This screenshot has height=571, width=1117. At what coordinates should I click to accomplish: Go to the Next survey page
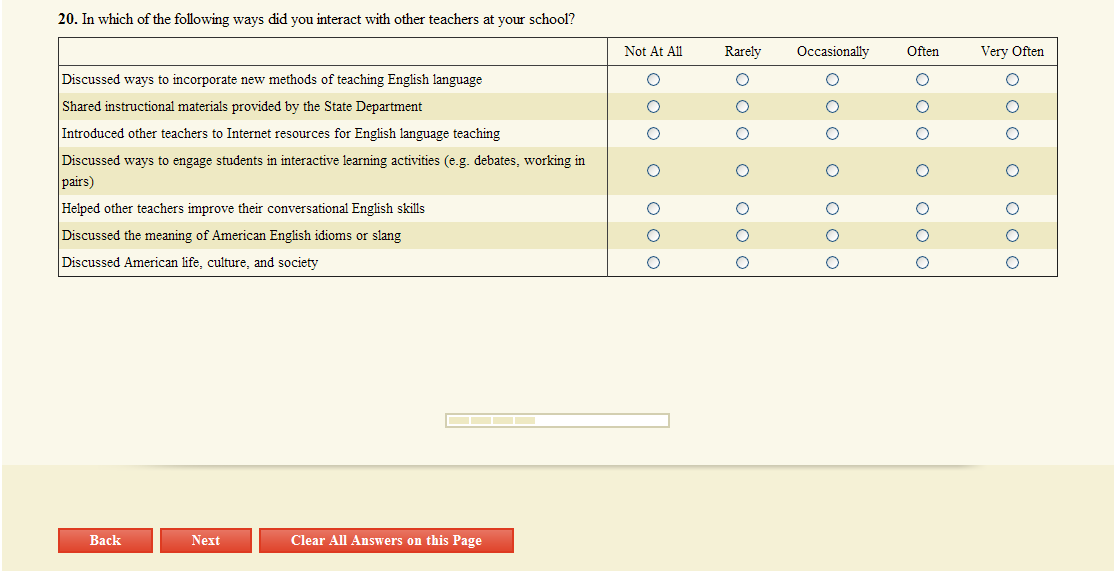tap(206, 540)
